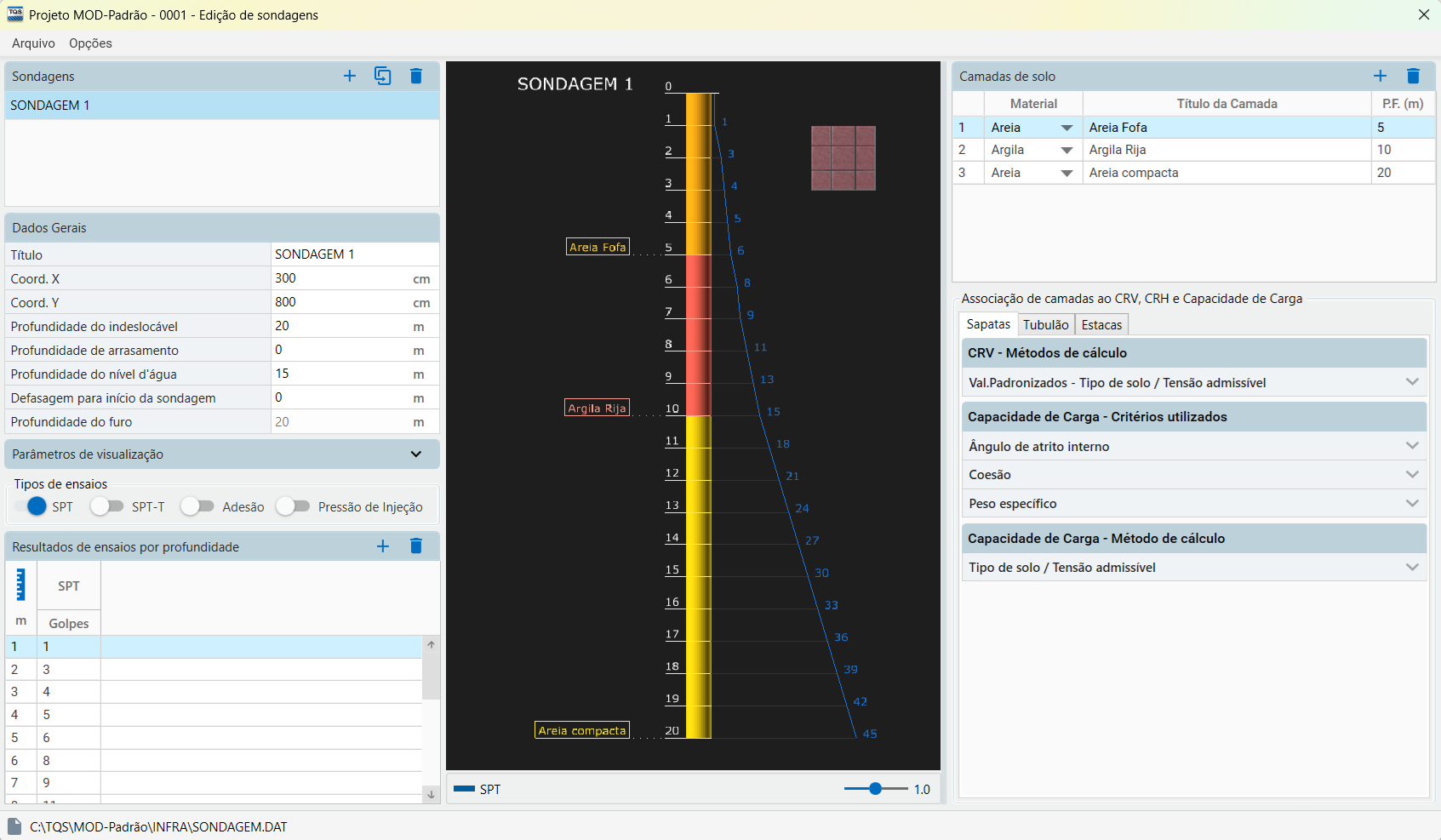Enable the Adesão test switch

click(197, 506)
